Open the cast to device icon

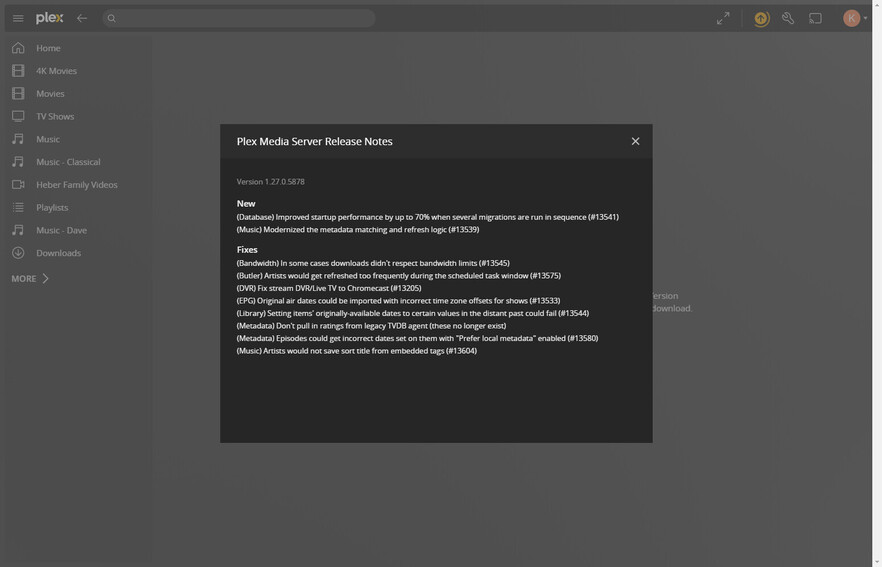click(x=815, y=19)
